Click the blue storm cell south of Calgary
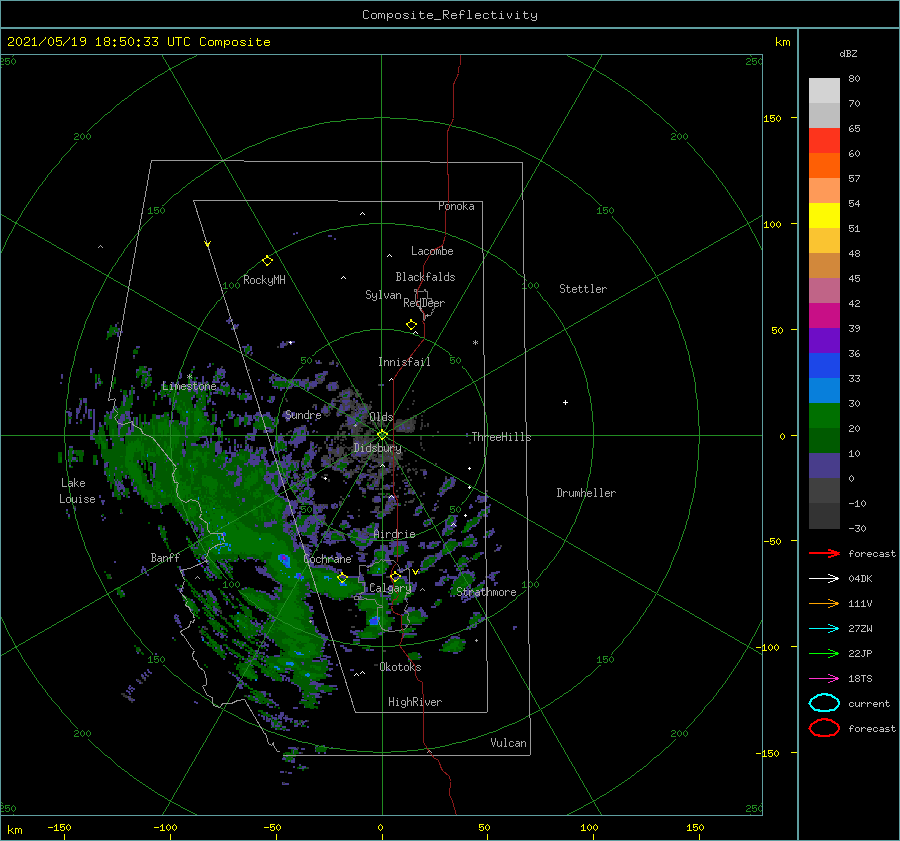The image size is (900, 841). [374, 621]
